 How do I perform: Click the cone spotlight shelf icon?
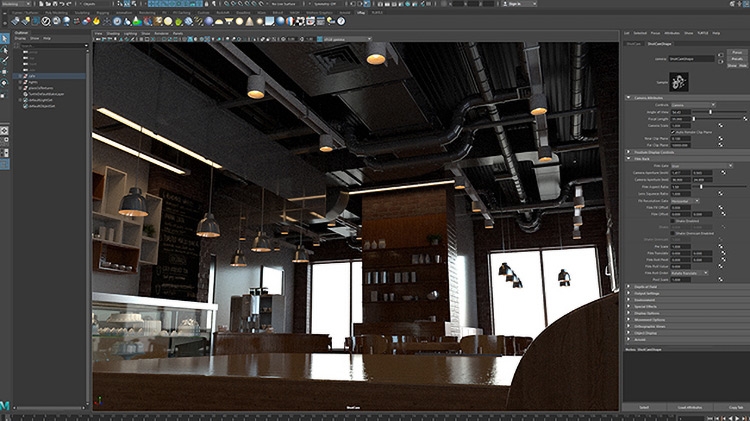click(x=249, y=21)
